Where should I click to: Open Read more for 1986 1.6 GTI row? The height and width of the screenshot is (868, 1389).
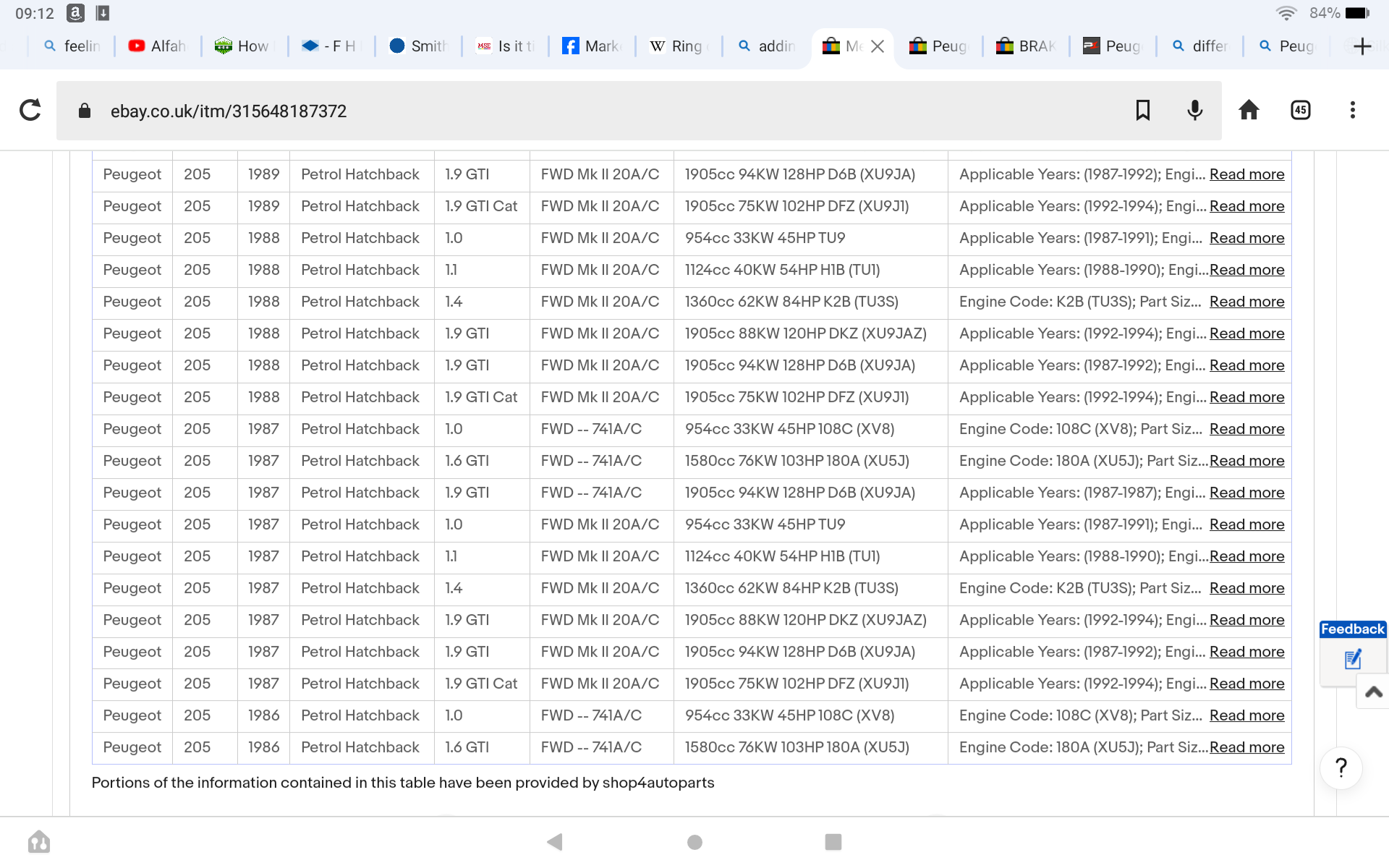pyautogui.click(x=1246, y=747)
